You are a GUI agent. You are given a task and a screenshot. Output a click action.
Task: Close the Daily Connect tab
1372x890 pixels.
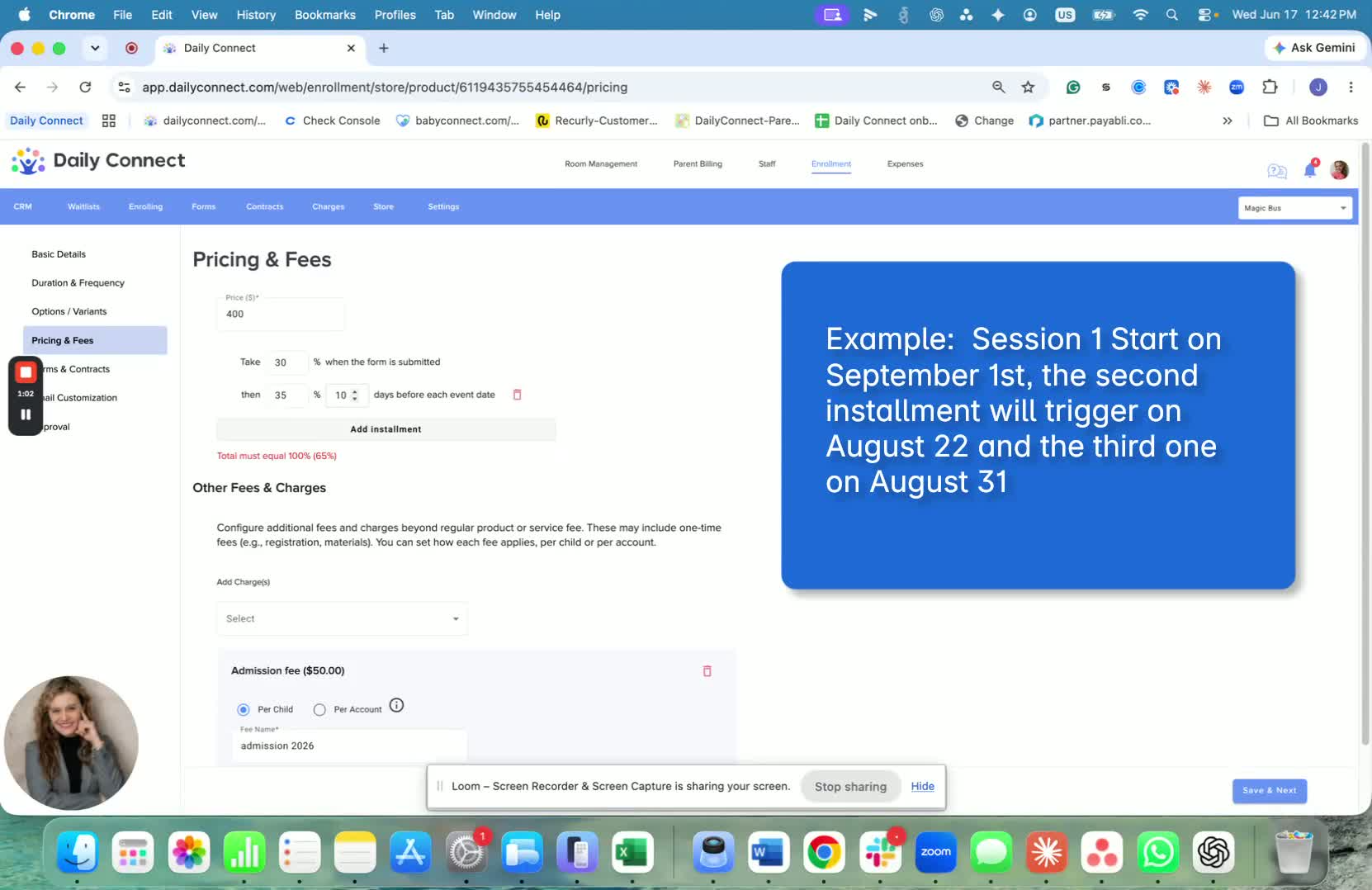(351, 48)
